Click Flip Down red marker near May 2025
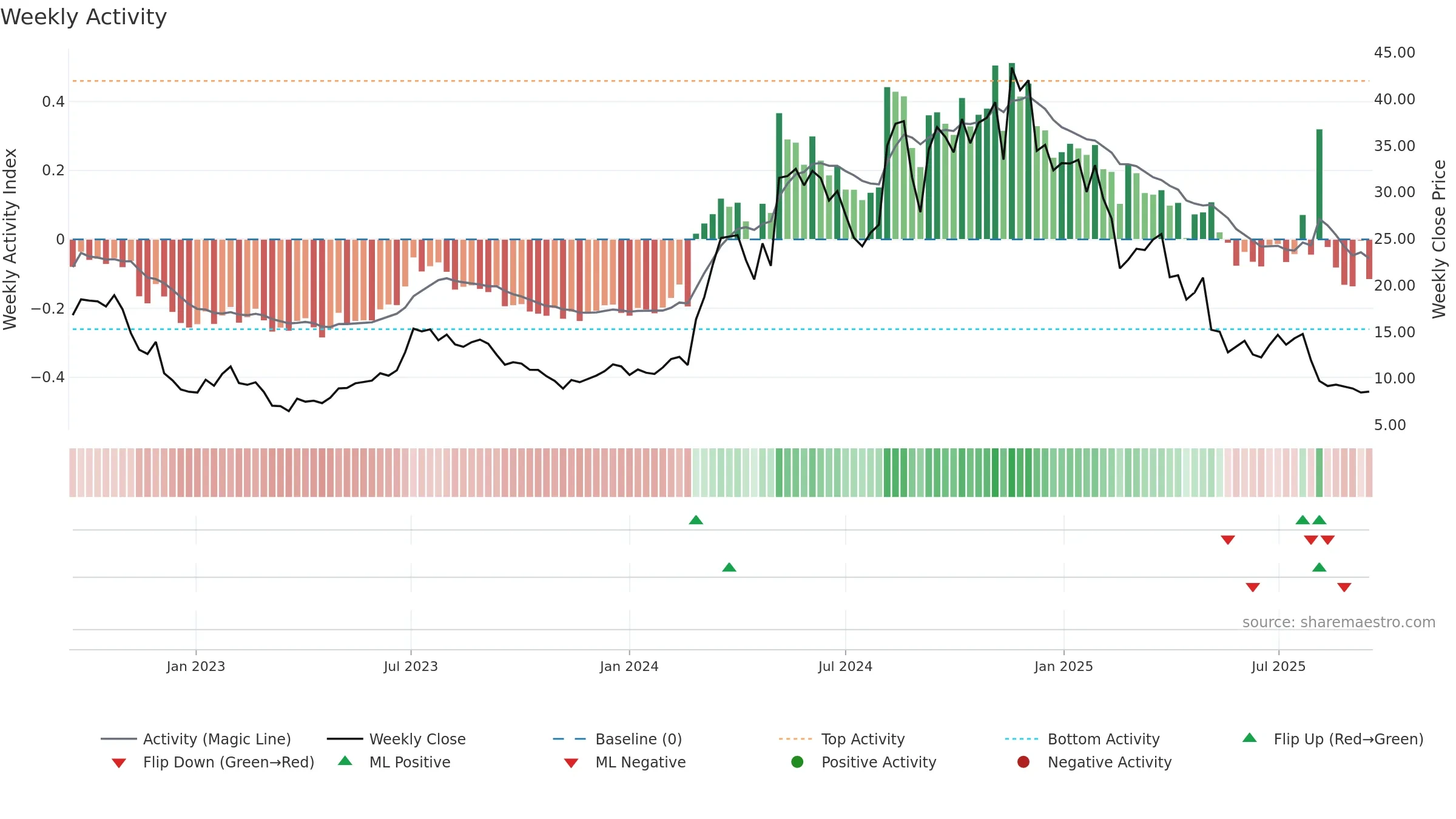This screenshot has height=819, width=1456. point(1228,540)
